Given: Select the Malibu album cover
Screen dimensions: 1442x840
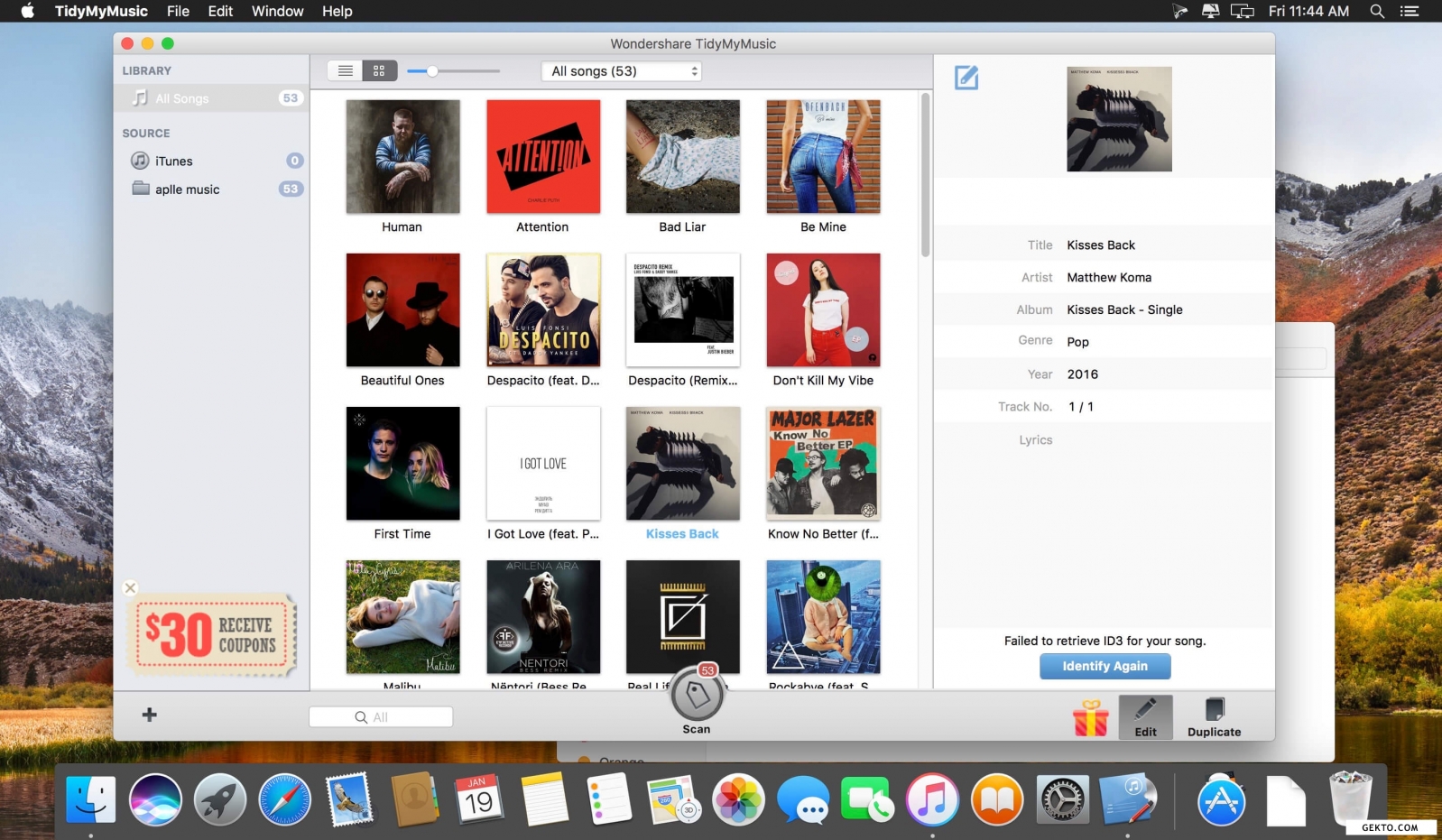Looking at the screenshot, I should click(402, 617).
